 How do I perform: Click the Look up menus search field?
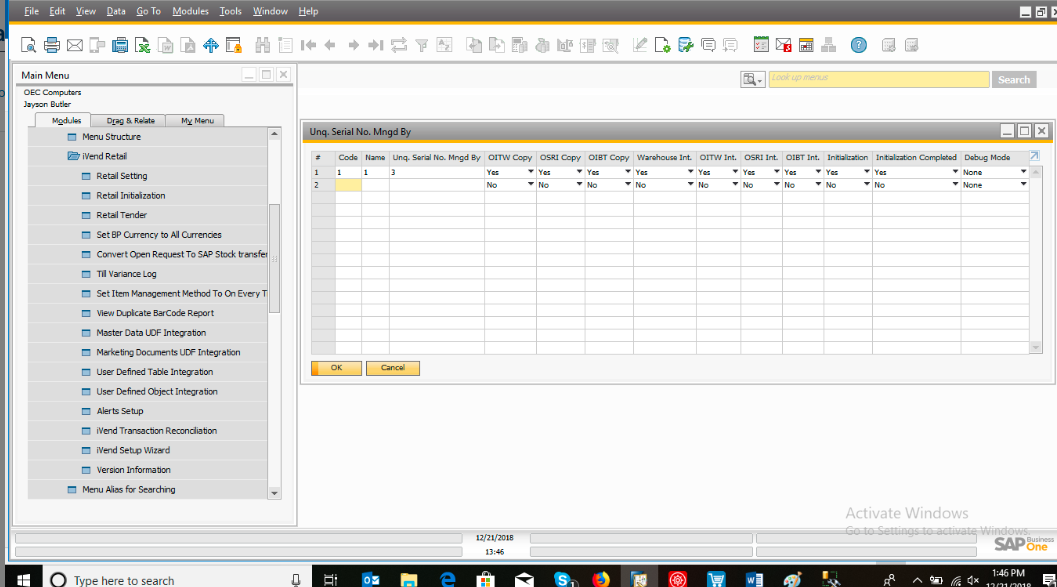878,80
